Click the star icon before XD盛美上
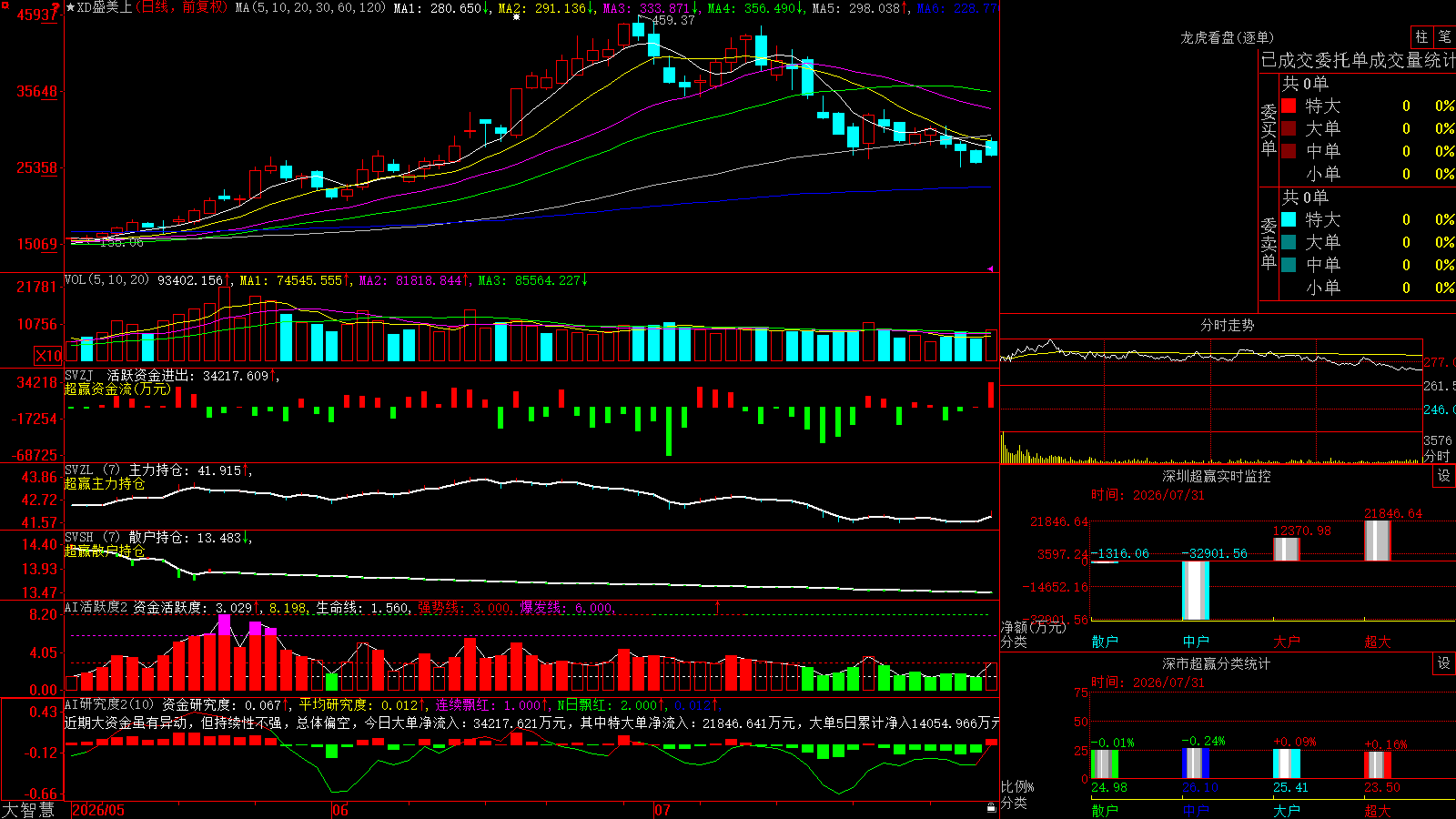1456x819 pixels. pyautogui.click(x=71, y=7)
